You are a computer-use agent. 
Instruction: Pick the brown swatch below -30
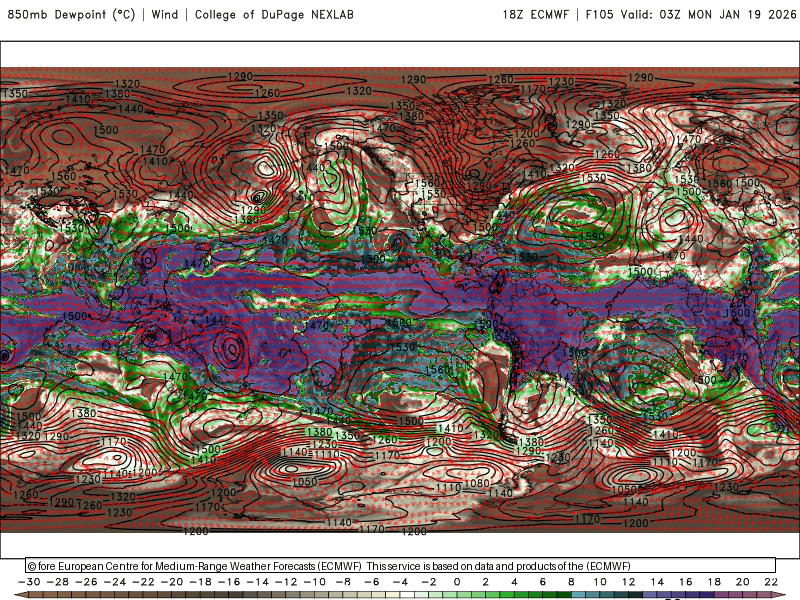pos(36,595)
